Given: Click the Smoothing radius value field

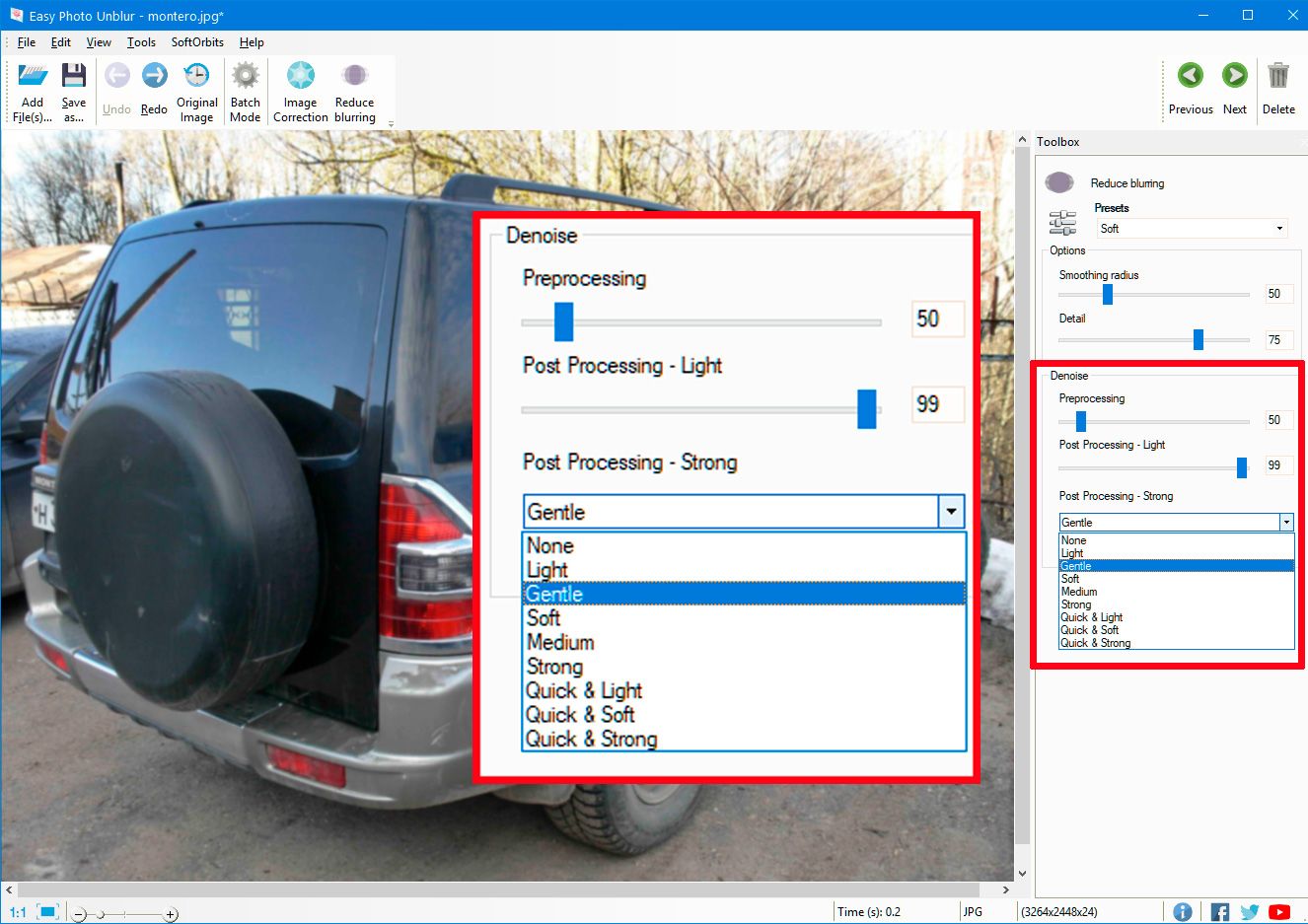Looking at the screenshot, I should pyautogui.click(x=1277, y=294).
